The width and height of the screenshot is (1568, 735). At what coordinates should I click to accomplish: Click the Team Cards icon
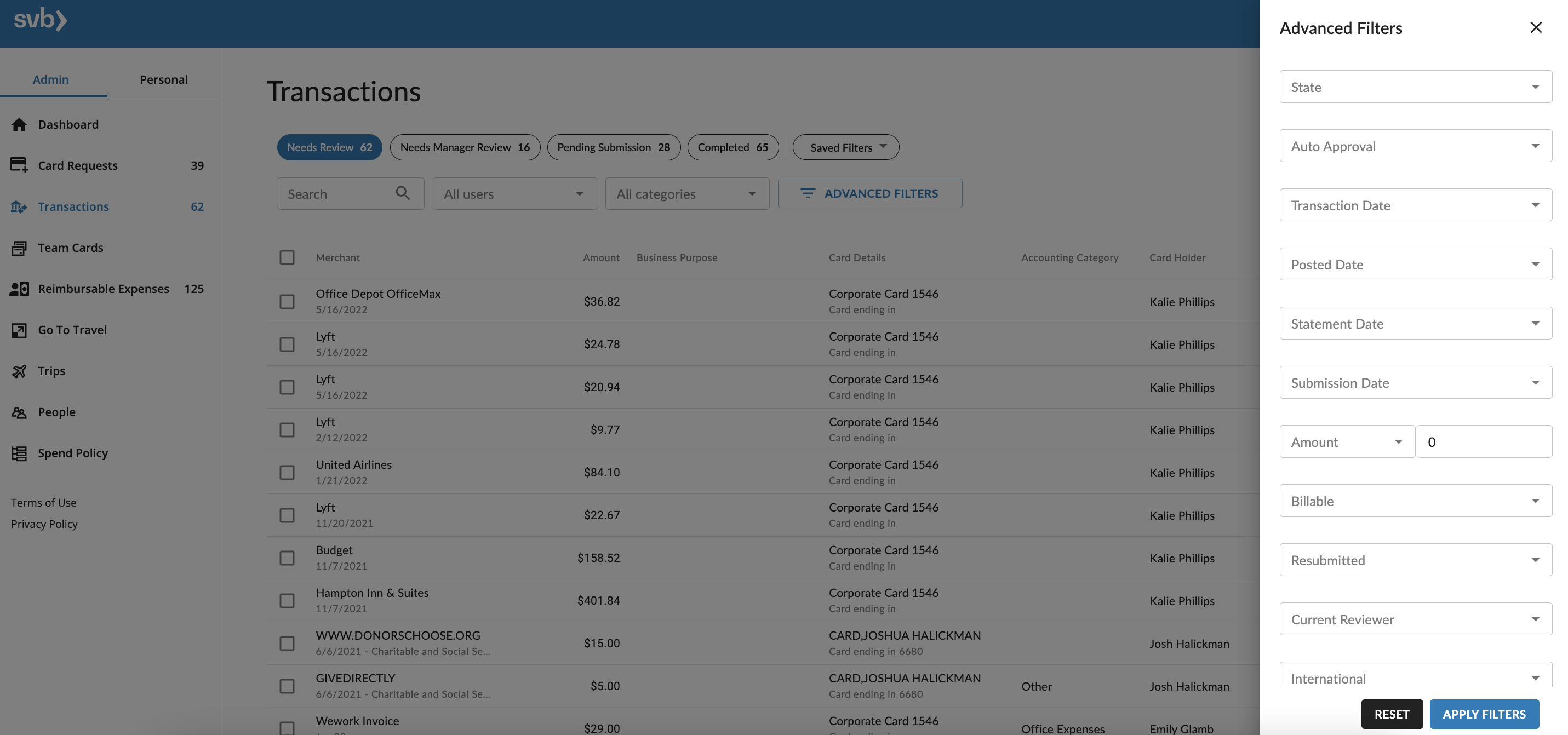click(x=19, y=248)
